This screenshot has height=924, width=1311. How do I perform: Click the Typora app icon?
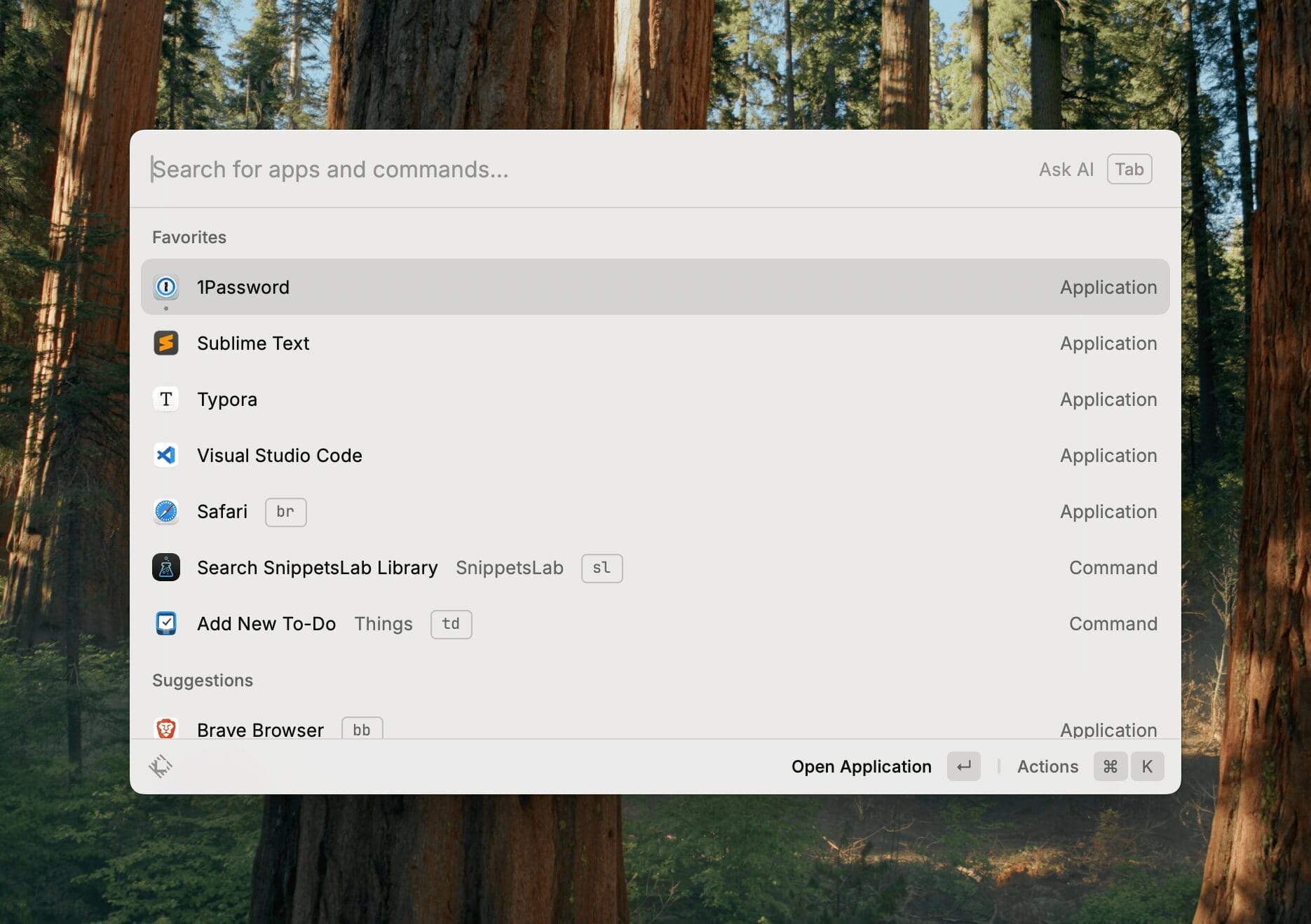[x=166, y=399]
